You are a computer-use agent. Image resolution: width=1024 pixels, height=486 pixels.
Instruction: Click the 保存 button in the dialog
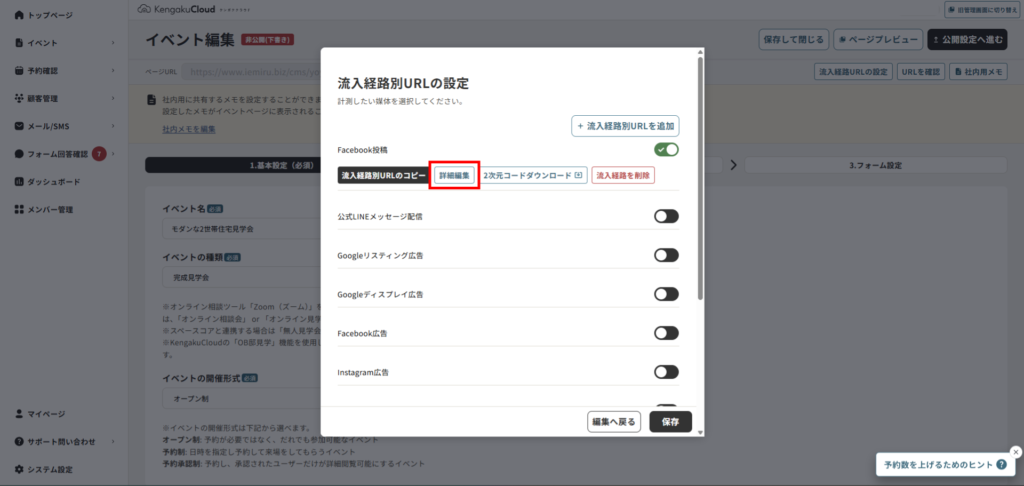pyautogui.click(x=670, y=422)
